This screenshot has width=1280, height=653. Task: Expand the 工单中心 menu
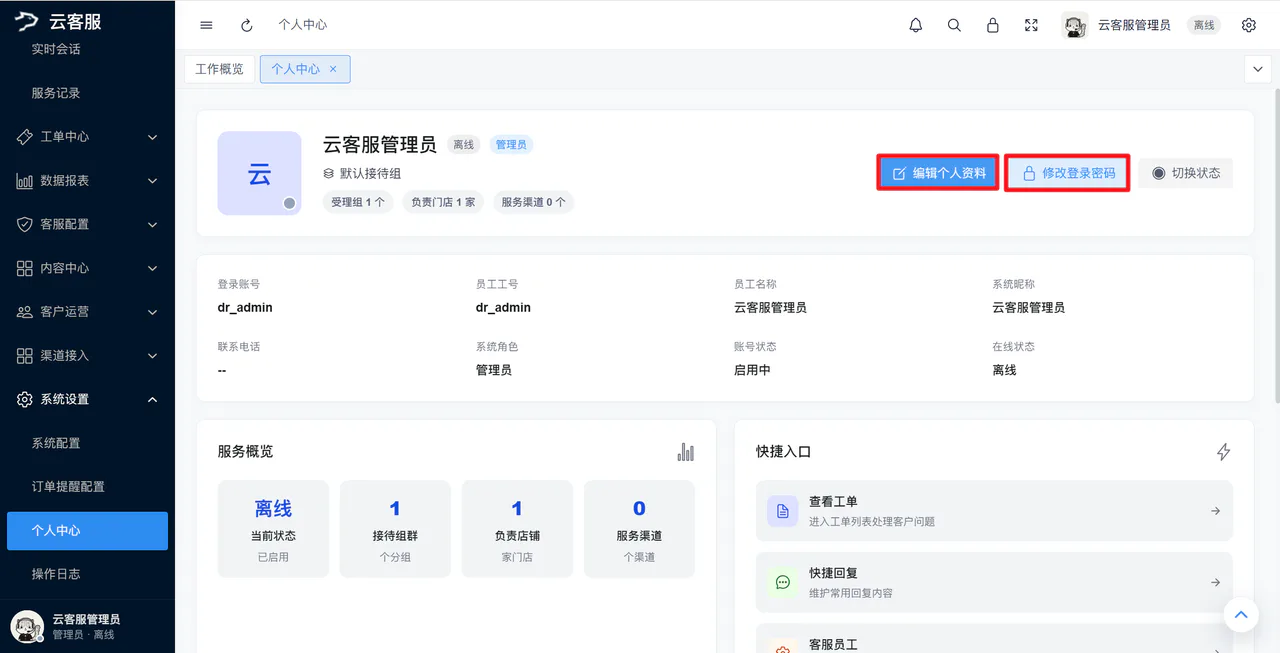pos(87,137)
